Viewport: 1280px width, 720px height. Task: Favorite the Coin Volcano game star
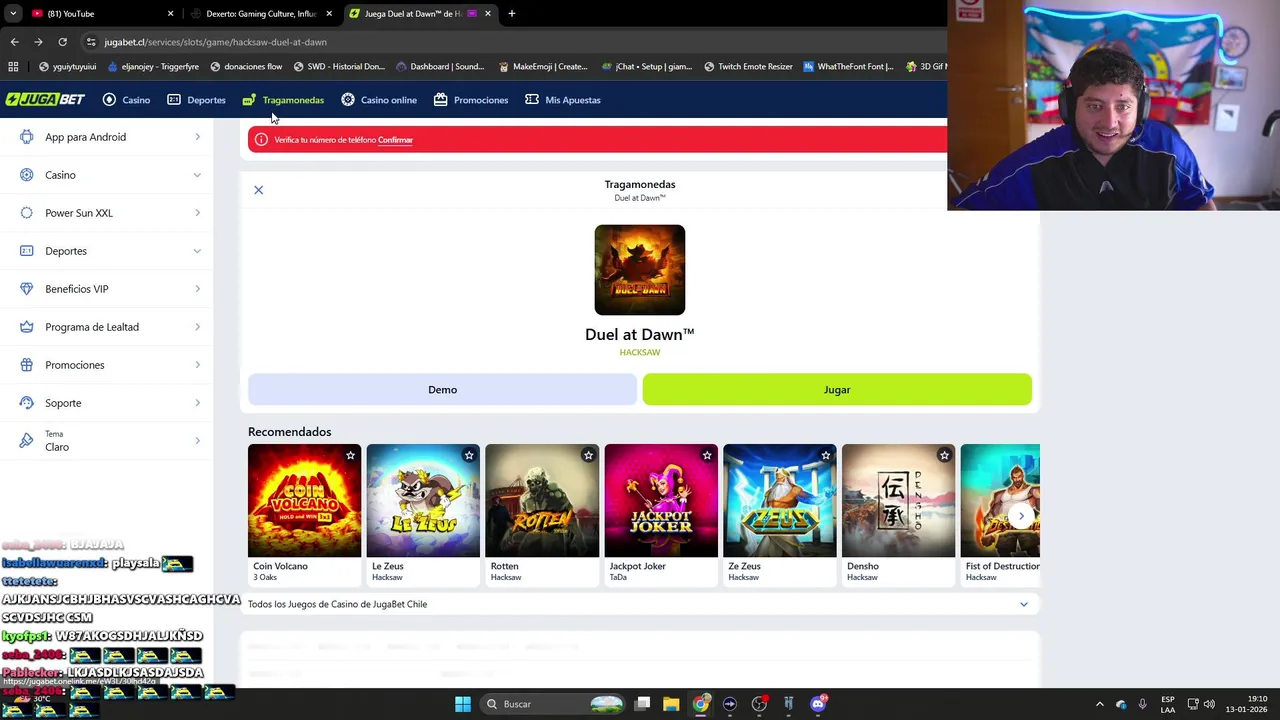(x=350, y=455)
